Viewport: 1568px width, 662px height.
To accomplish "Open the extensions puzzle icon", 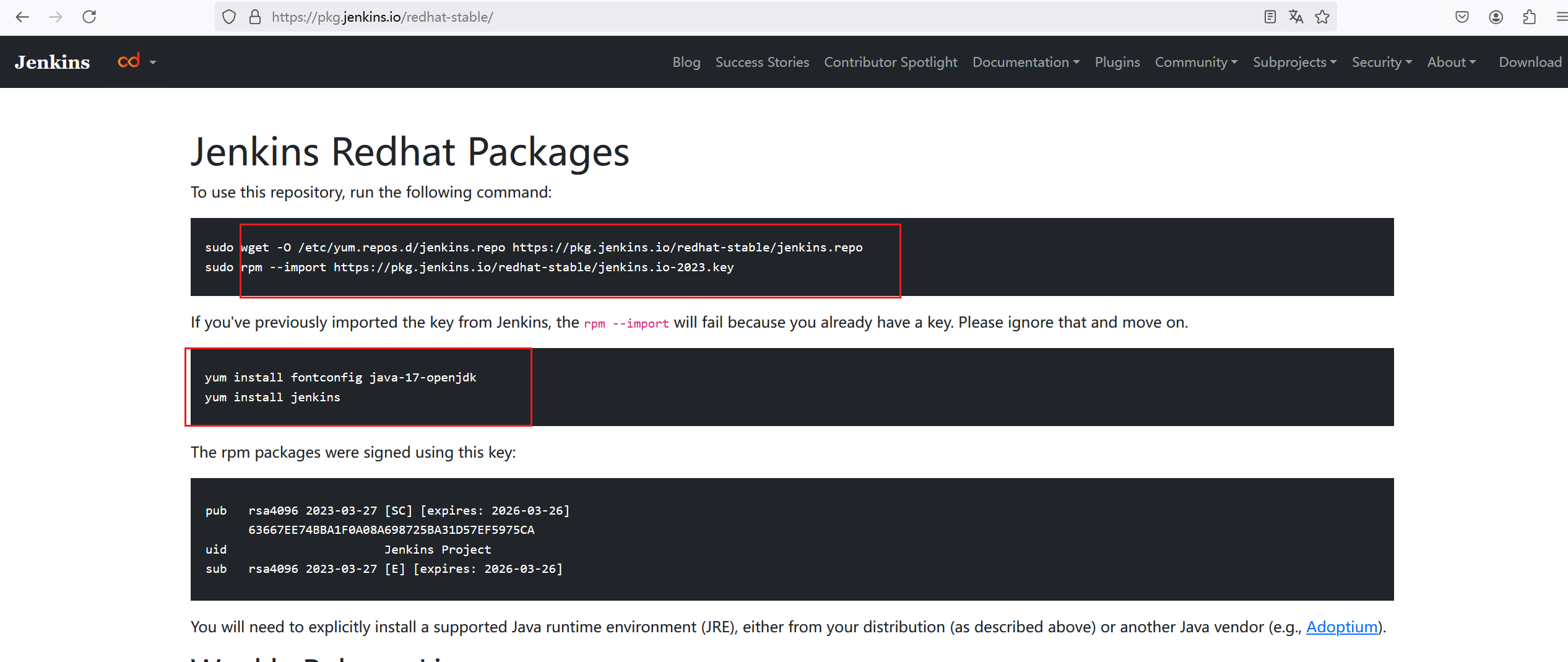I will tap(1530, 17).
